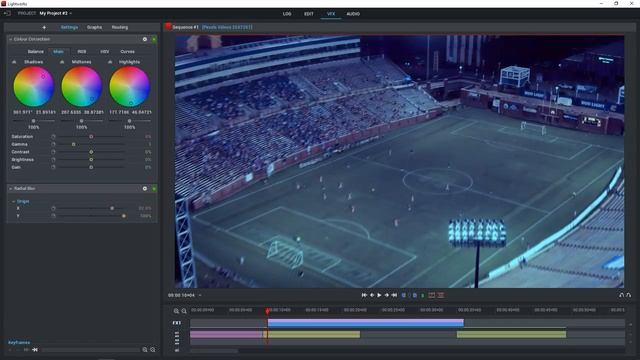This screenshot has width=640, height=360.
Task: Toggle keyframing for Saturation
Action: click(x=53, y=137)
